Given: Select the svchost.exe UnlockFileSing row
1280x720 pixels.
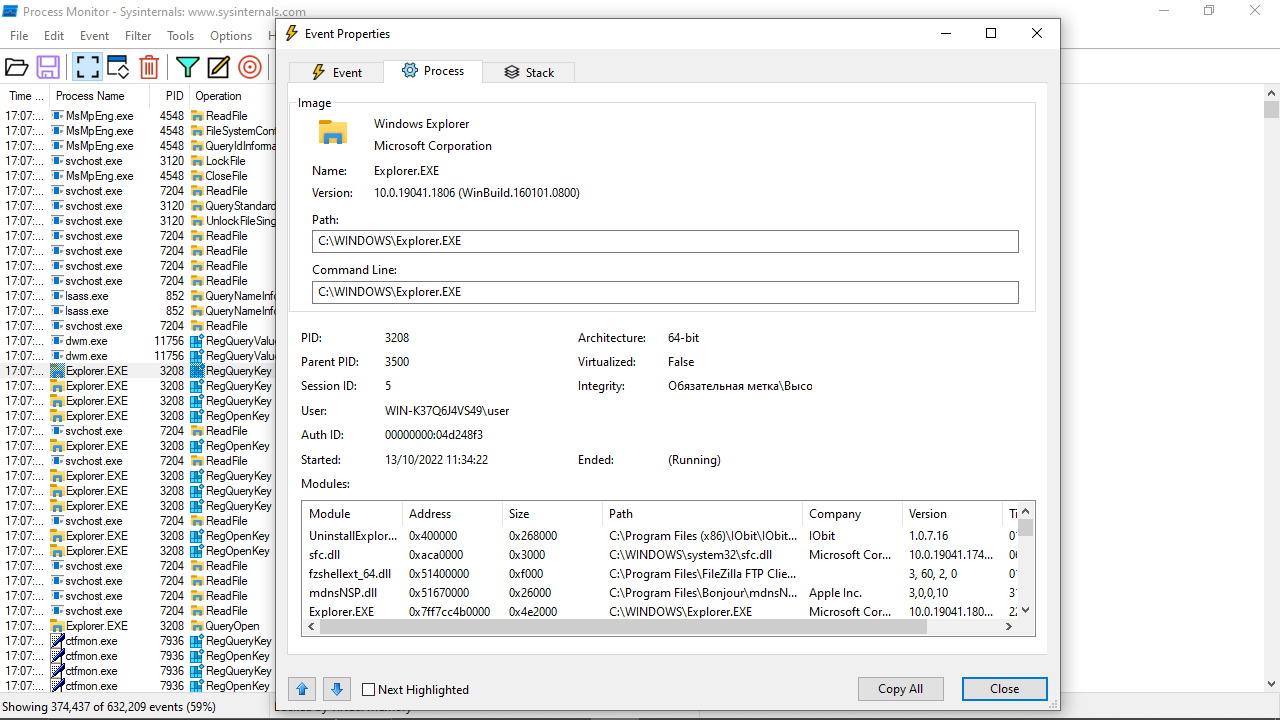Looking at the screenshot, I should click(138, 221).
